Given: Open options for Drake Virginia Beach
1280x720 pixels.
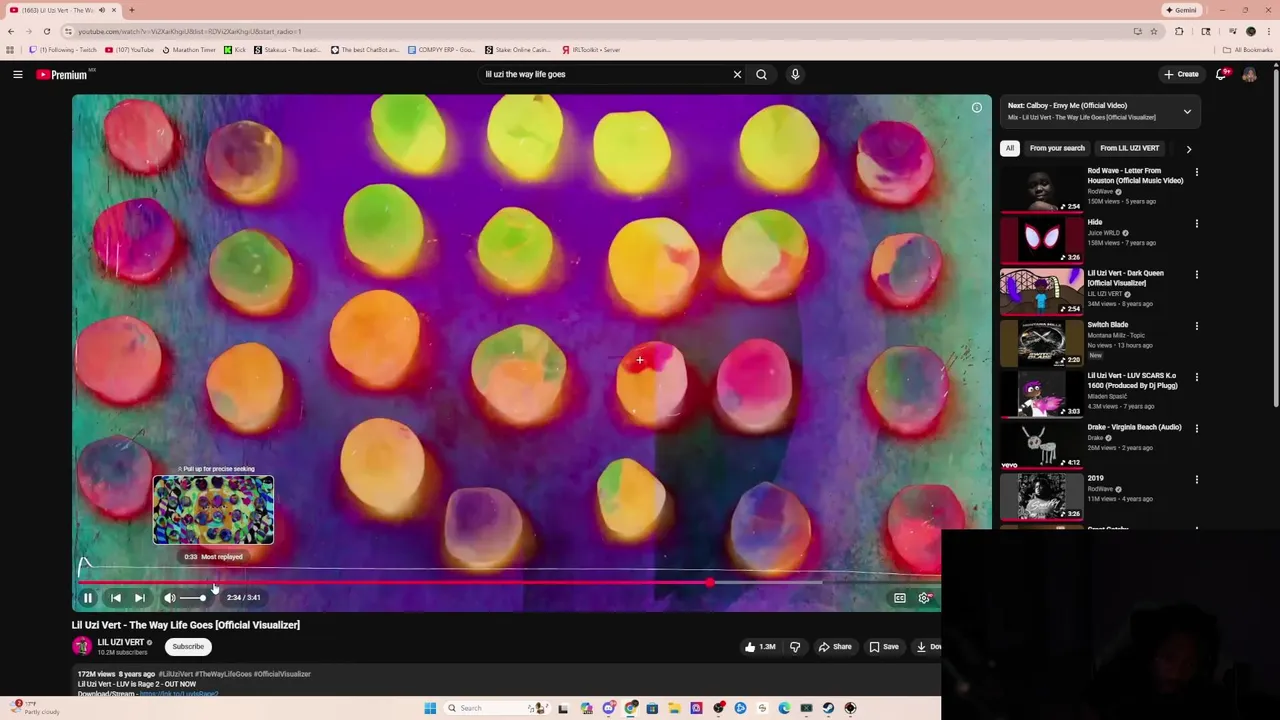Looking at the screenshot, I should tap(1196, 428).
